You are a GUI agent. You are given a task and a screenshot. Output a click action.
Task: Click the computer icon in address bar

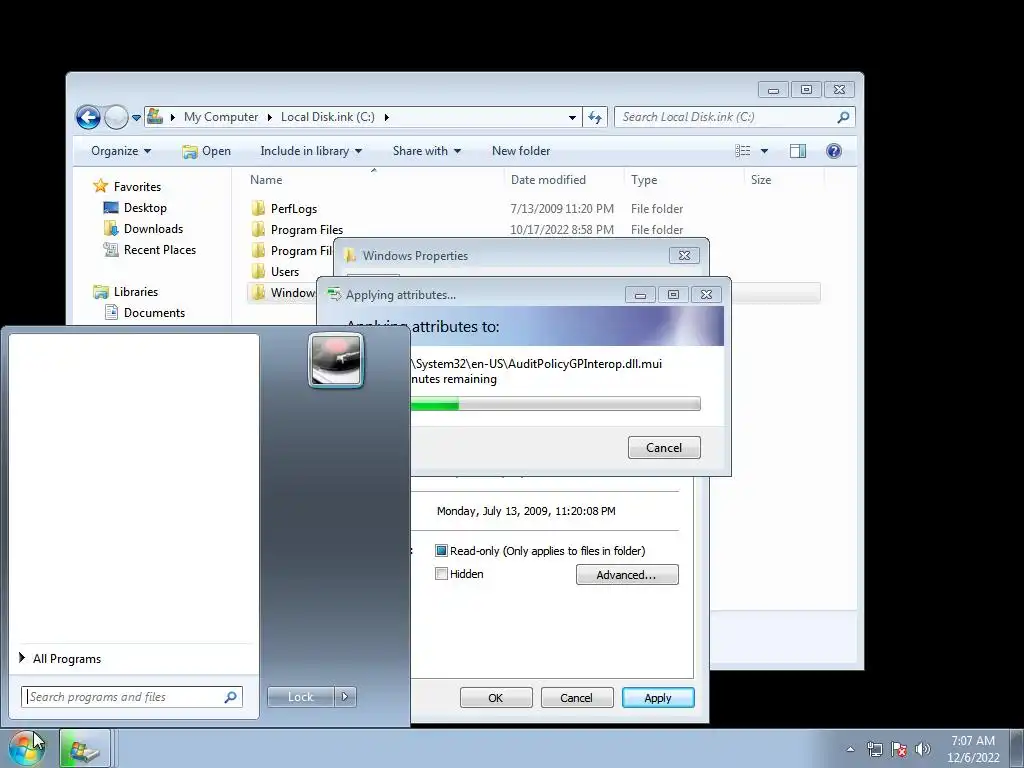point(155,117)
